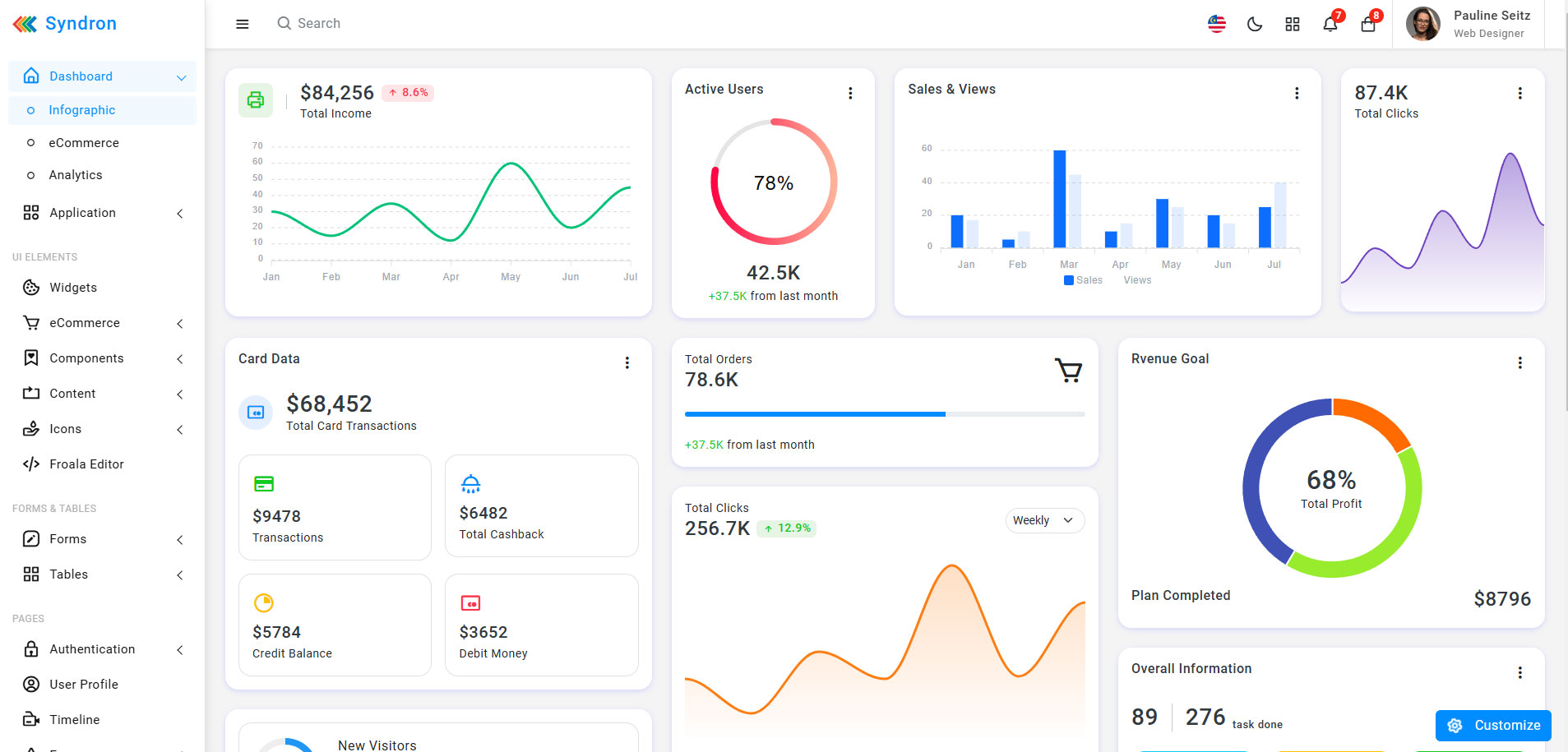Image resolution: width=1568 pixels, height=752 pixels.
Task: Expand the Forms submenu arrow
Action: click(180, 540)
